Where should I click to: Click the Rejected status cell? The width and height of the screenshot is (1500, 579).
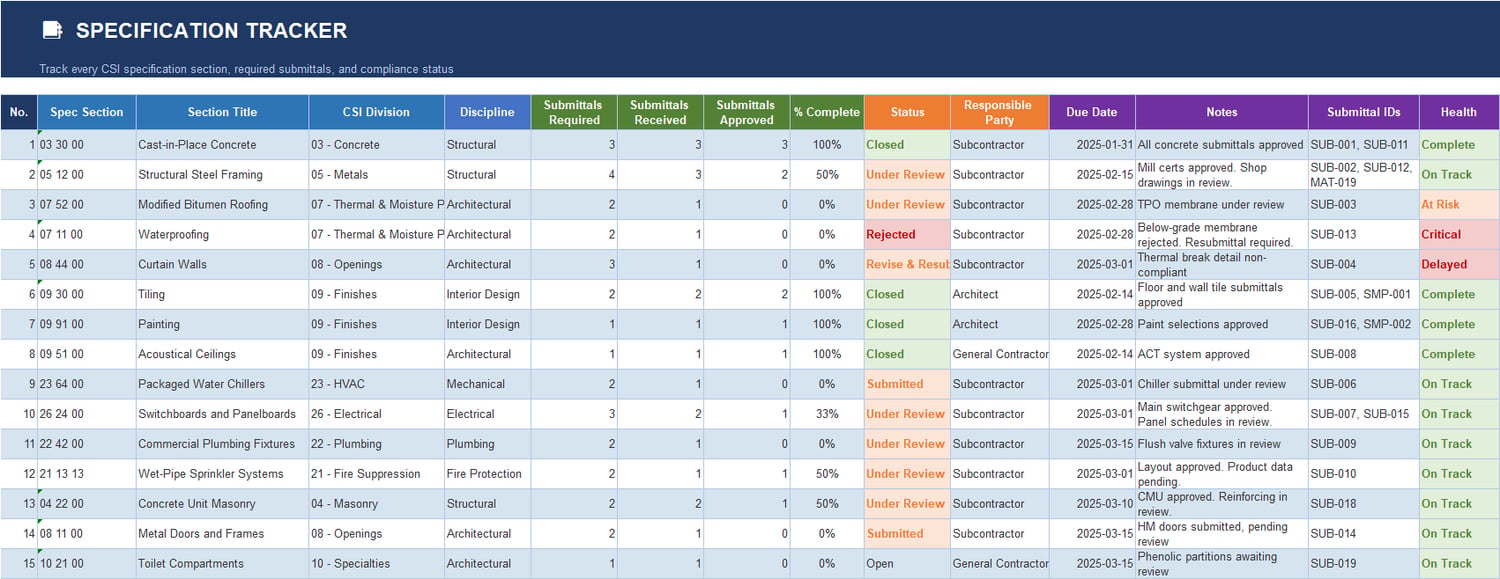pos(907,235)
